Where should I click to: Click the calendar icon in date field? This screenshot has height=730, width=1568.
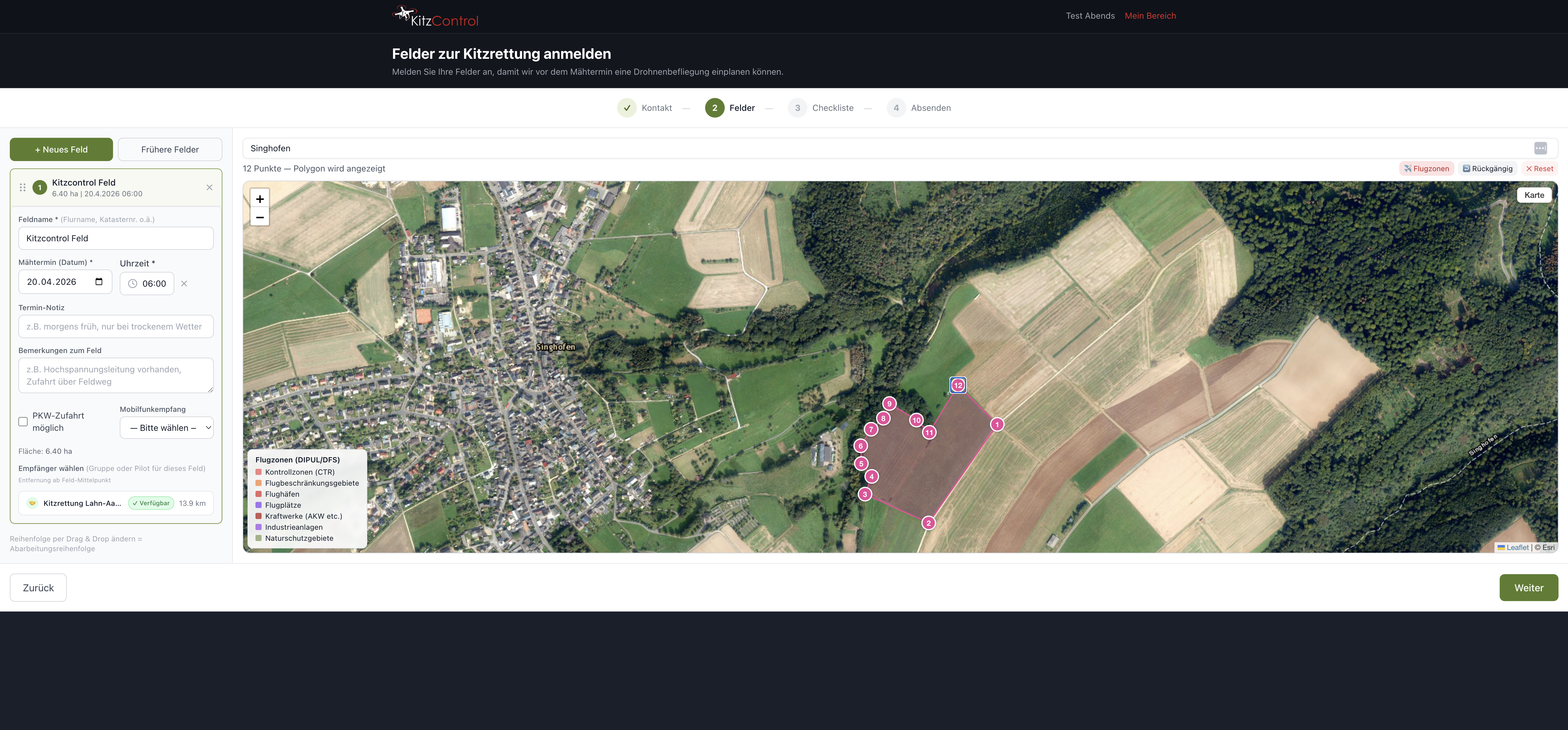[x=99, y=282]
